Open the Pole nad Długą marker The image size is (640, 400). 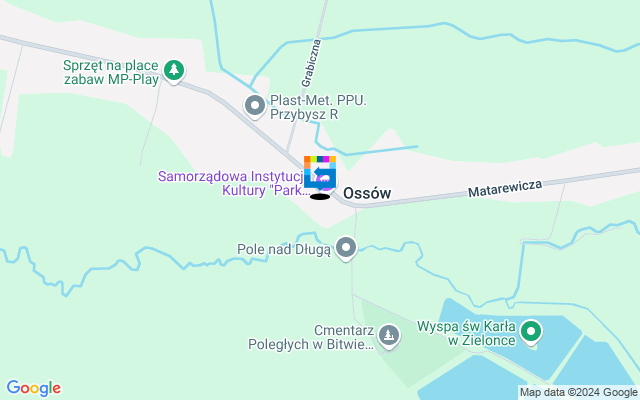pyautogui.click(x=346, y=248)
